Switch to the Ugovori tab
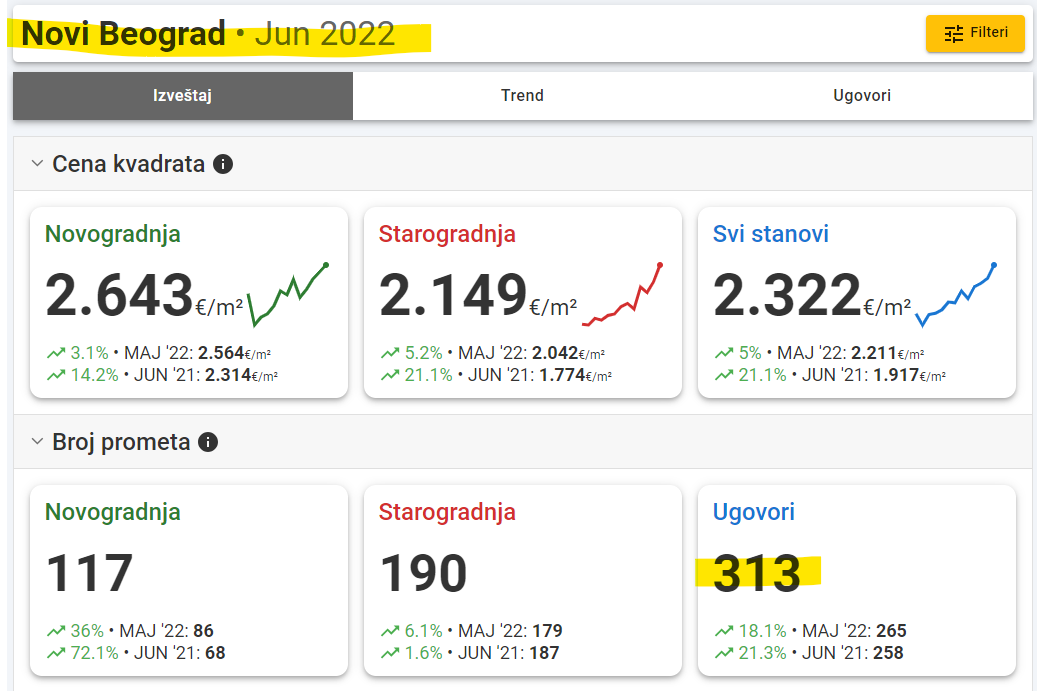 861,96
